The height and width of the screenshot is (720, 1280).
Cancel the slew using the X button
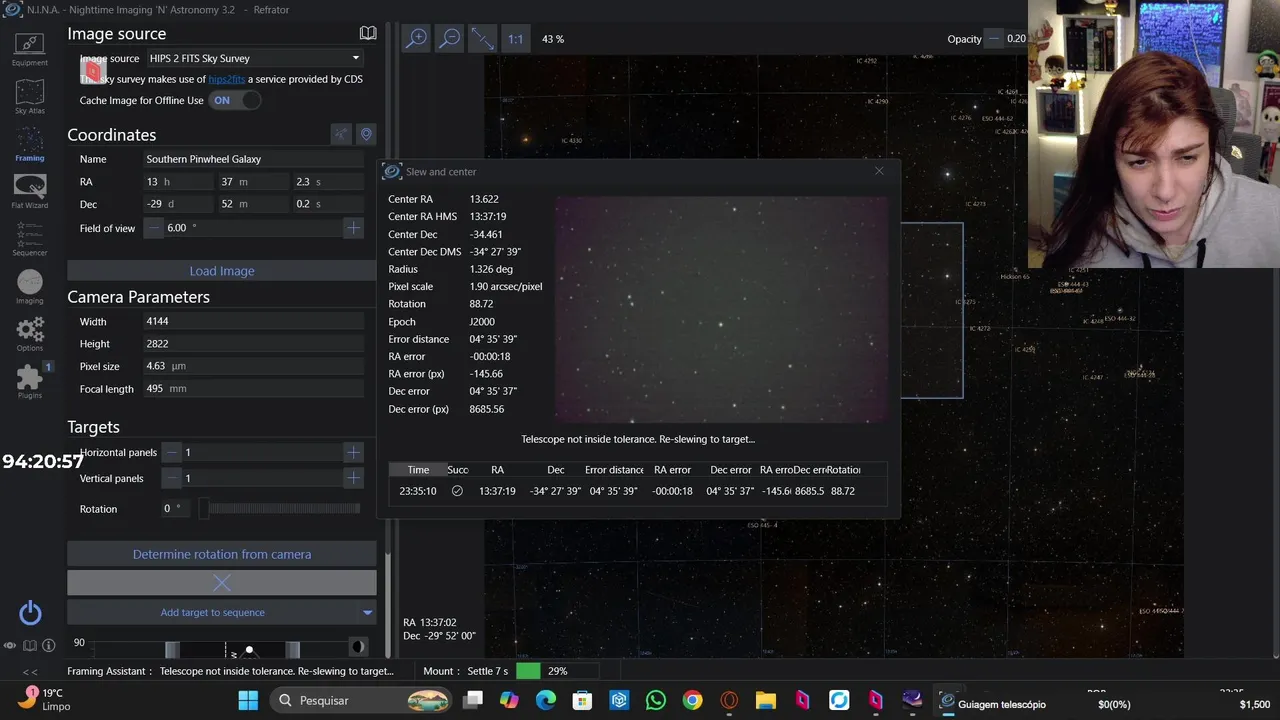(x=222, y=582)
